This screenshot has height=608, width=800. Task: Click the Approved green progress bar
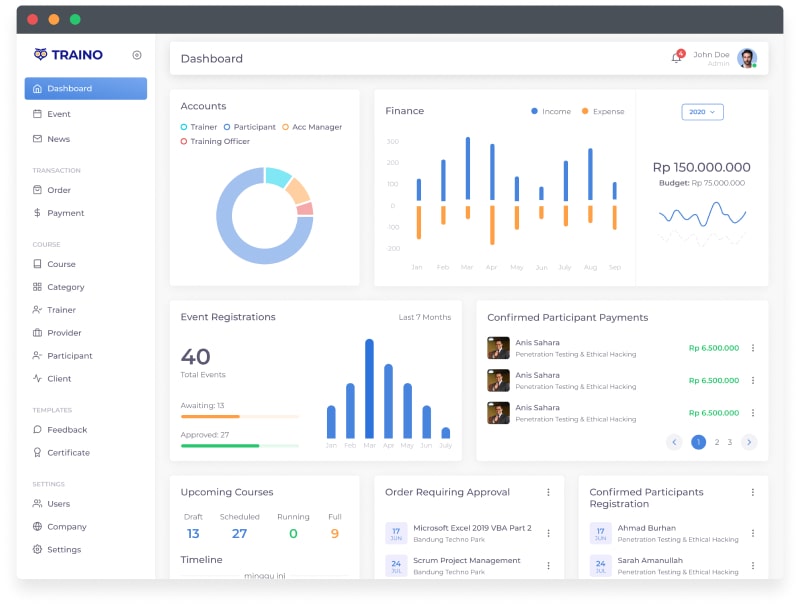click(220, 445)
